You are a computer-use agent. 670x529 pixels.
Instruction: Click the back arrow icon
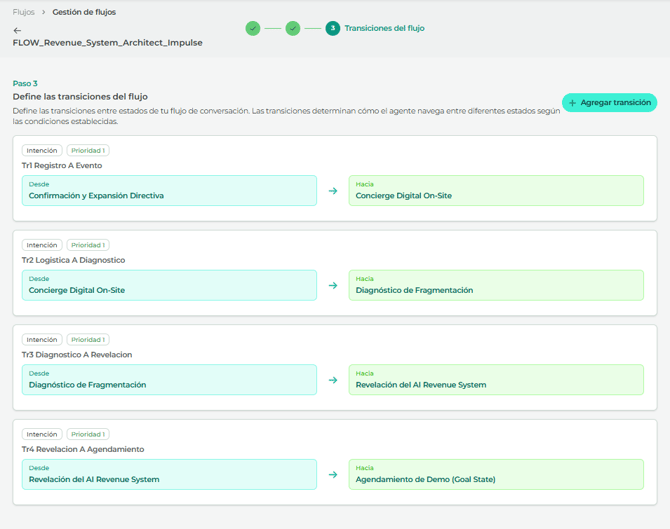coord(17,30)
